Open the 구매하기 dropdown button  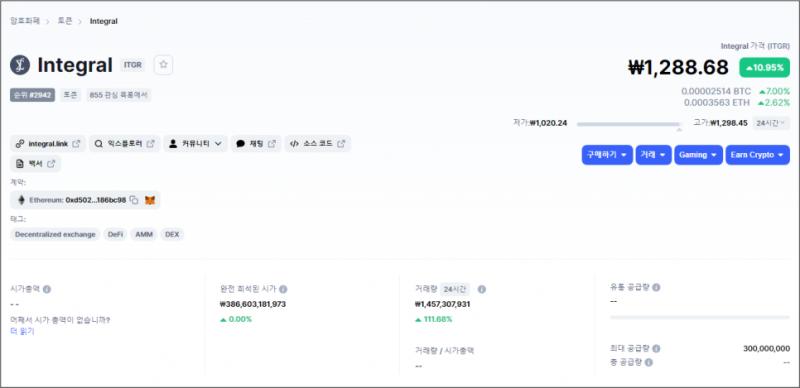(x=607, y=155)
